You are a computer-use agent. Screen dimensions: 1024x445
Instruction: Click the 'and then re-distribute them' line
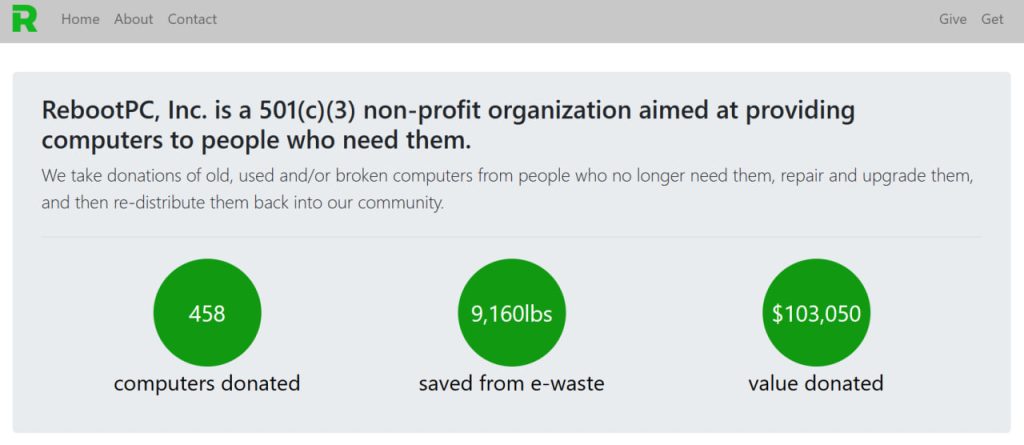click(243, 203)
